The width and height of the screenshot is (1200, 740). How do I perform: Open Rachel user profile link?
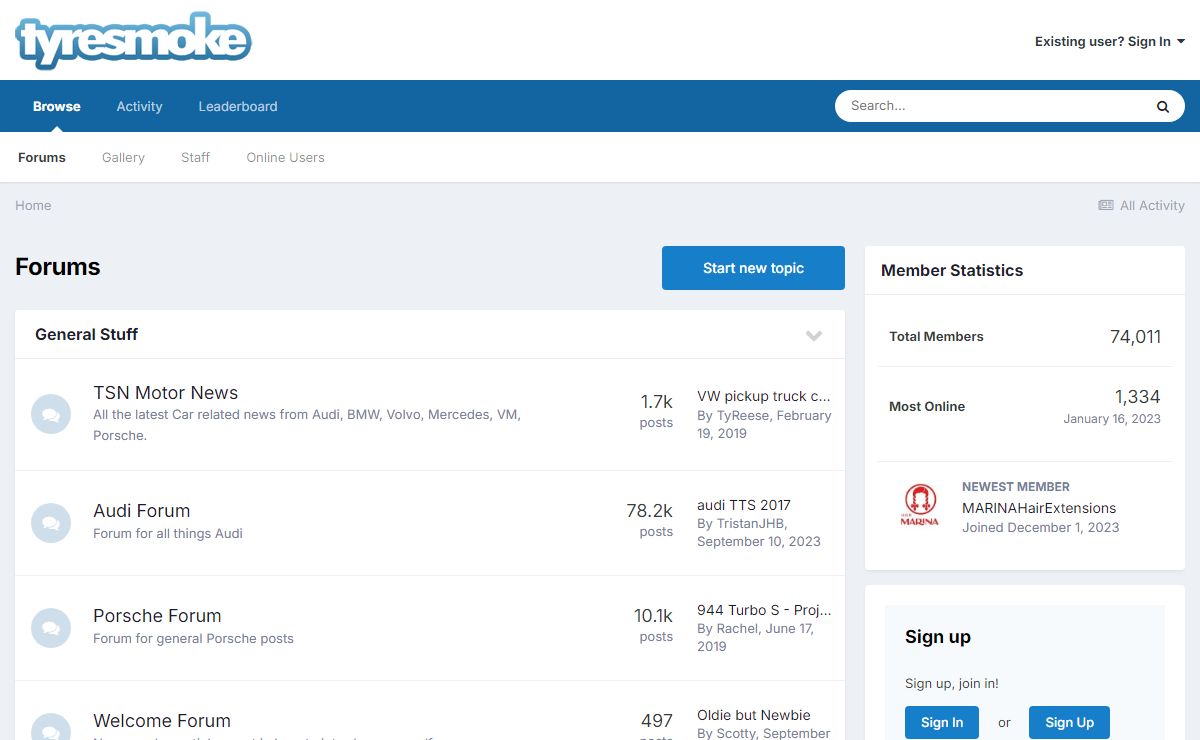tap(737, 629)
